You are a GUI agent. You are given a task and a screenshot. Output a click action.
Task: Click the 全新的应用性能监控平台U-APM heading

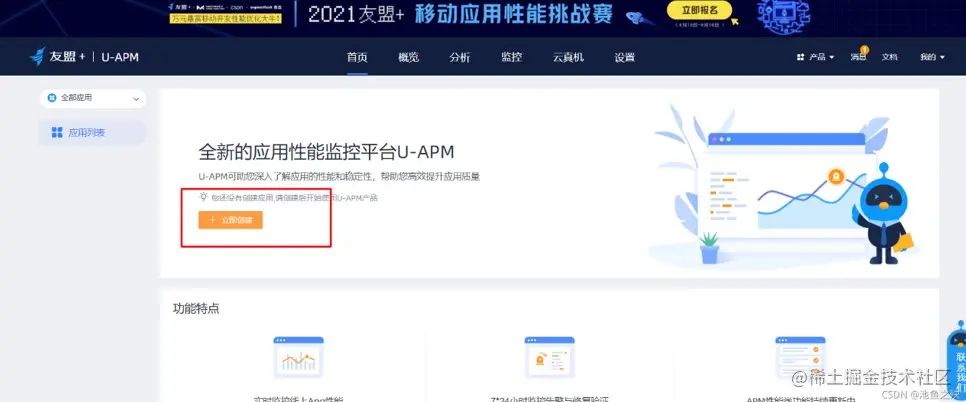coord(327,153)
